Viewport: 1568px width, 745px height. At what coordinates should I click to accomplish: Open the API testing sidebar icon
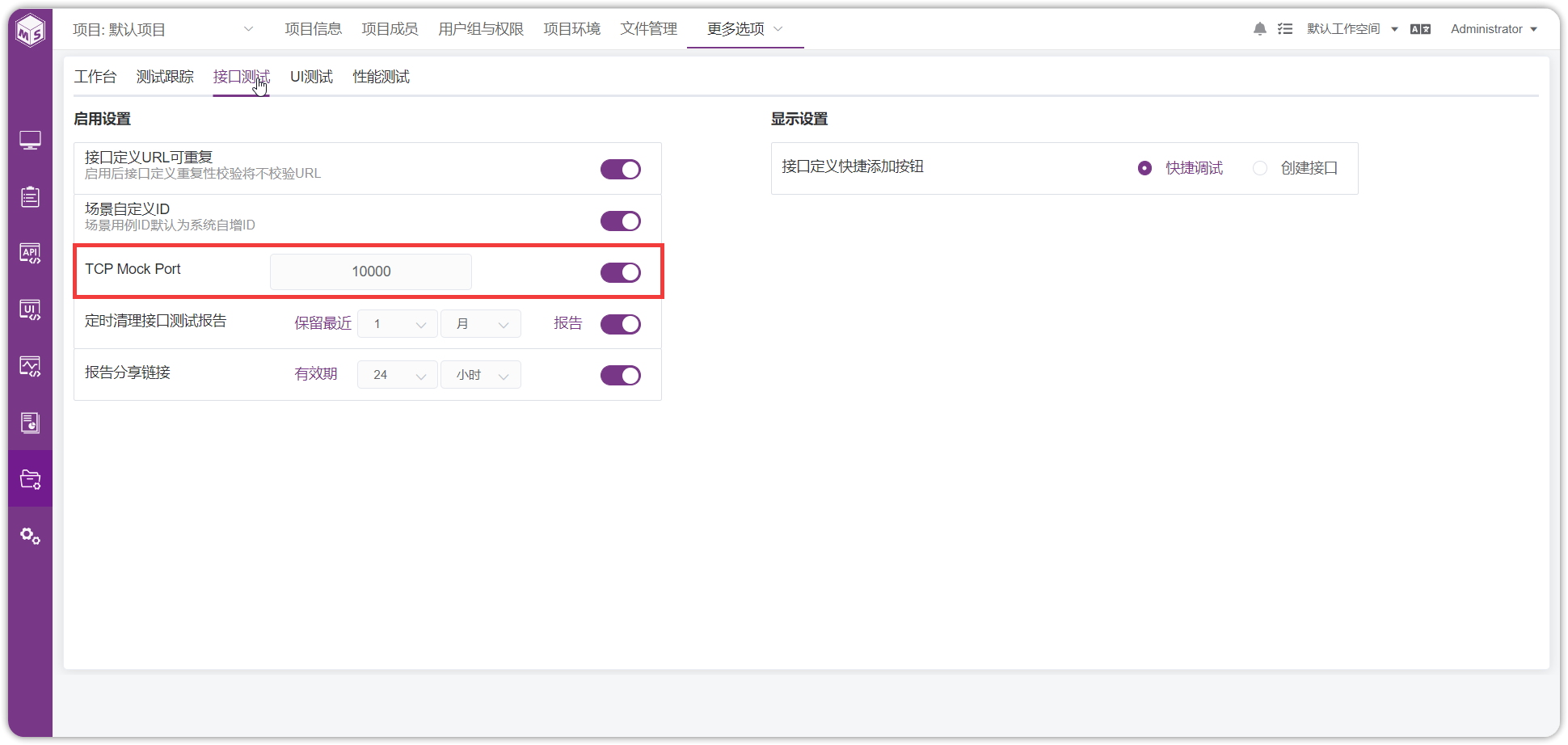point(30,254)
